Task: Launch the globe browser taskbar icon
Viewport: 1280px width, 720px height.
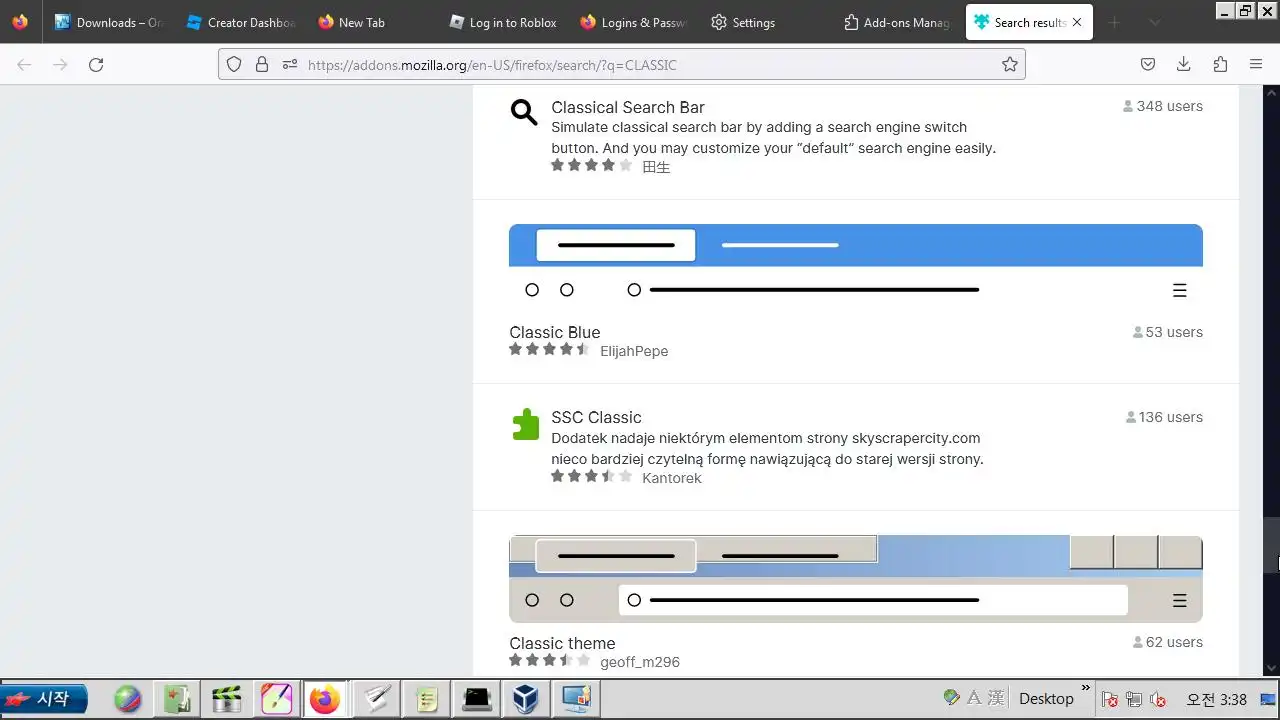Action: [x=127, y=699]
